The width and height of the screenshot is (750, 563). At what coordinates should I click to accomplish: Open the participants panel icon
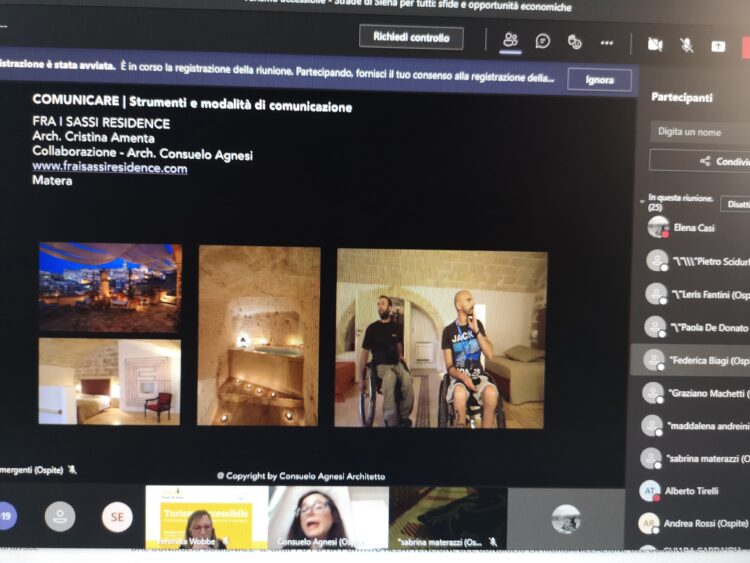510,41
